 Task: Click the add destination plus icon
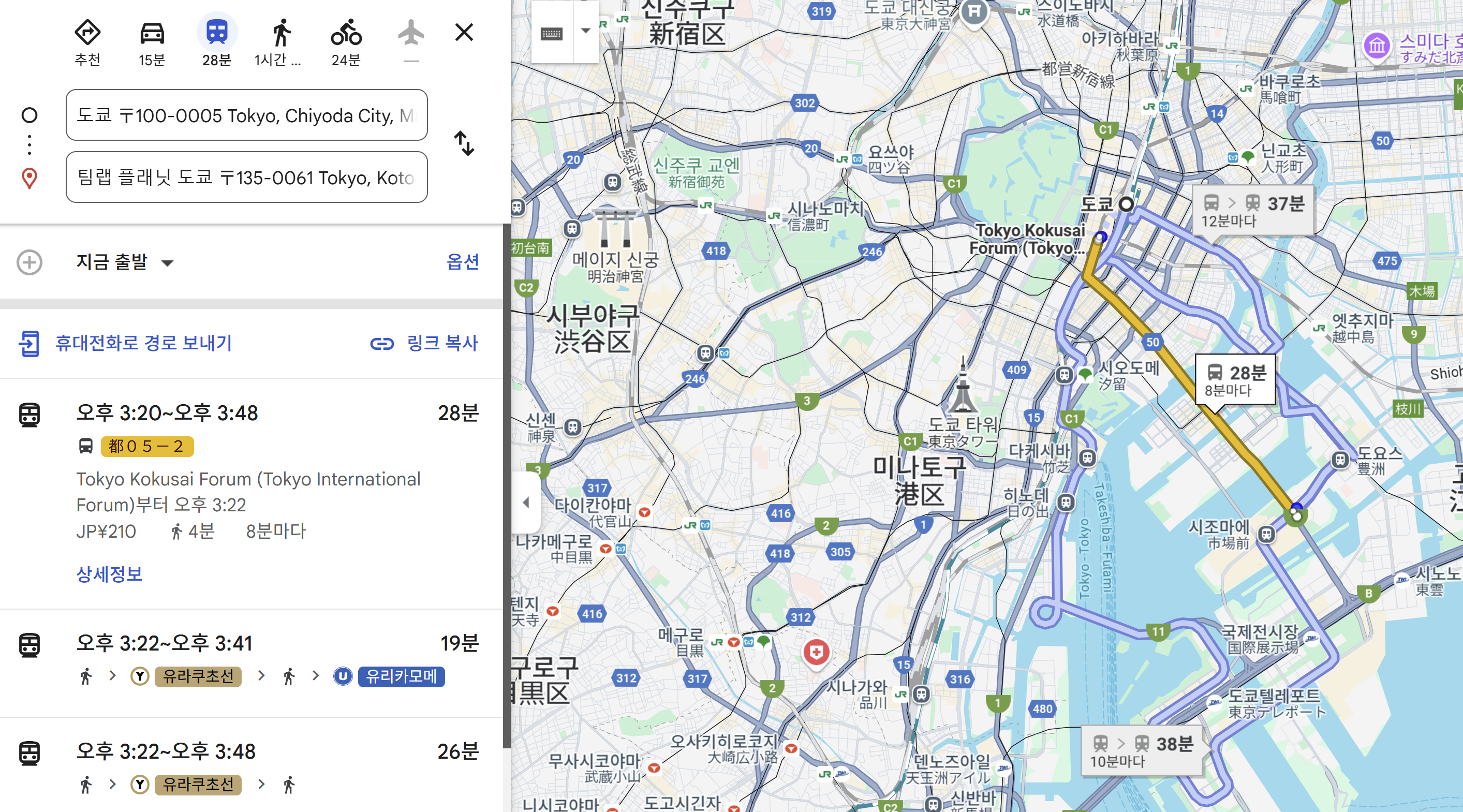[x=29, y=262]
